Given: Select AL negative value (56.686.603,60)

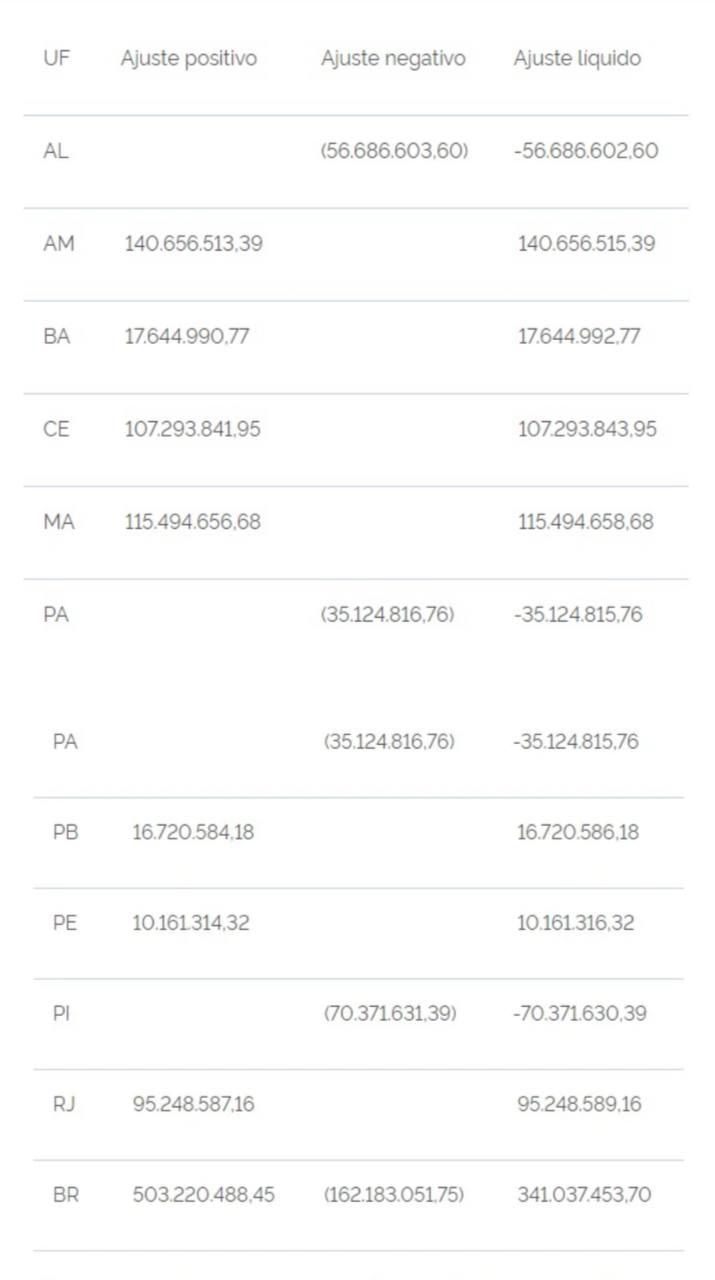Looking at the screenshot, I should [x=394, y=151].
